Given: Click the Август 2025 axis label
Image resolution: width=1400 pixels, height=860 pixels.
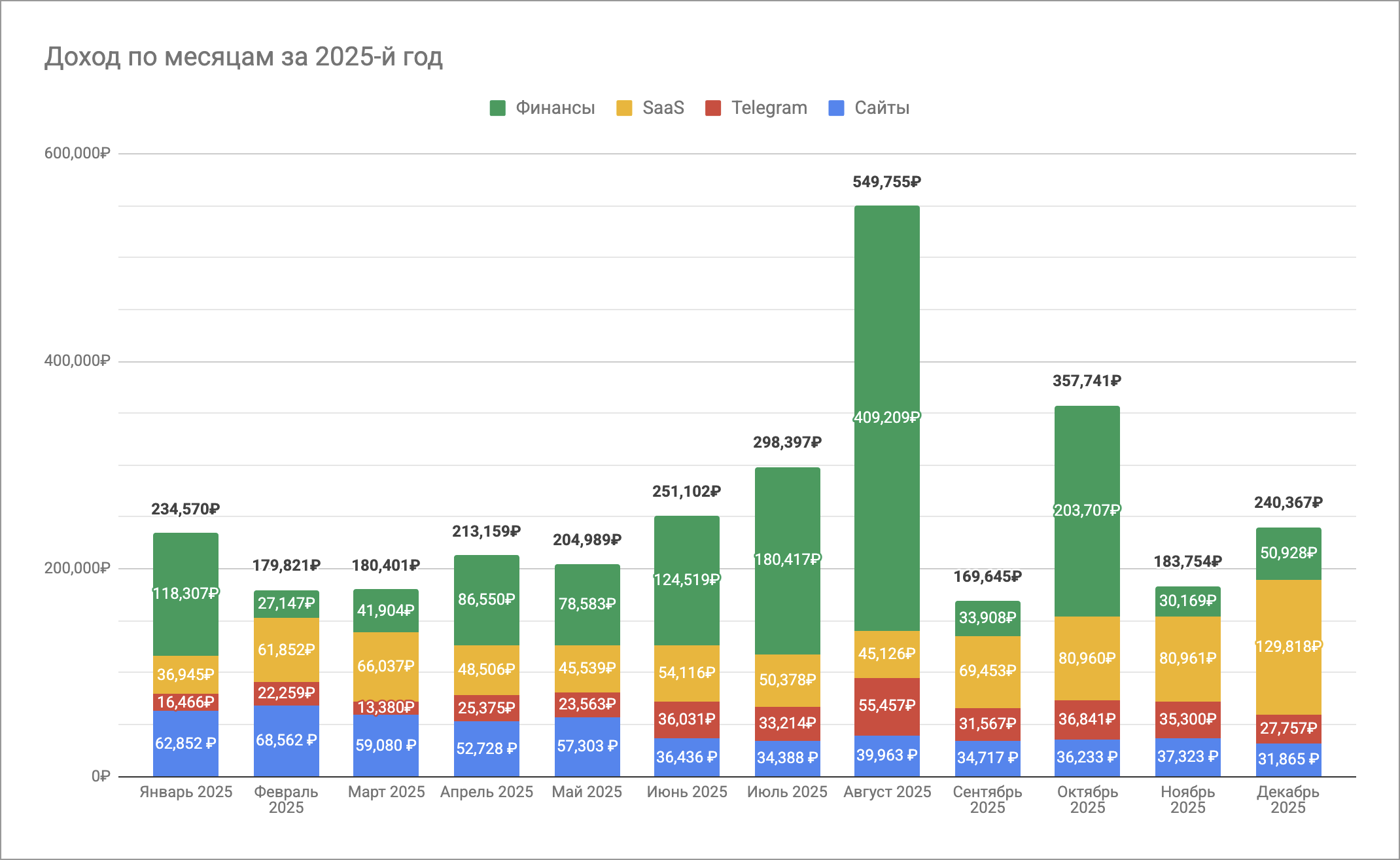Looking at the screenshot, I should coord(887,792).
